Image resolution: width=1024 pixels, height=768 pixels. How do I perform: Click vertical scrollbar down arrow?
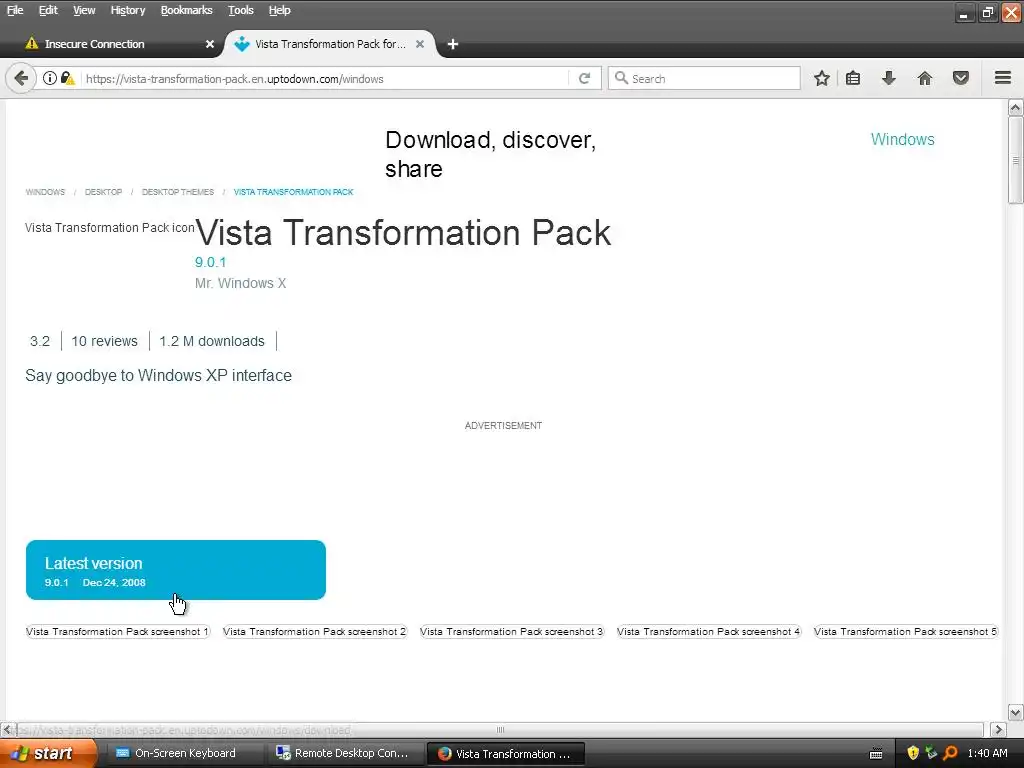pos(1015,712)
